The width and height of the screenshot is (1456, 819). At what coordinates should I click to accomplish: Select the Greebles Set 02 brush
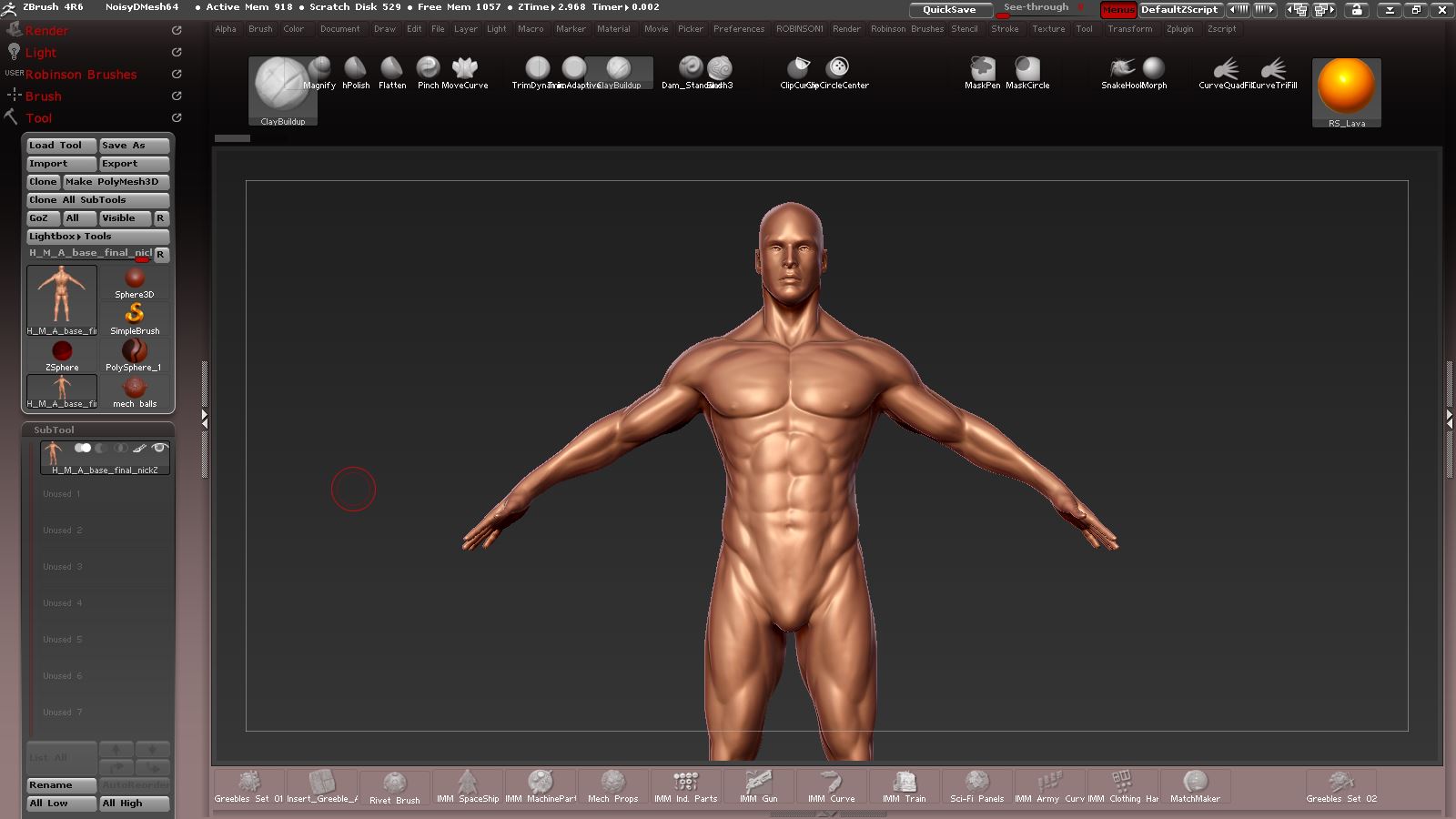click(1341, 787)
